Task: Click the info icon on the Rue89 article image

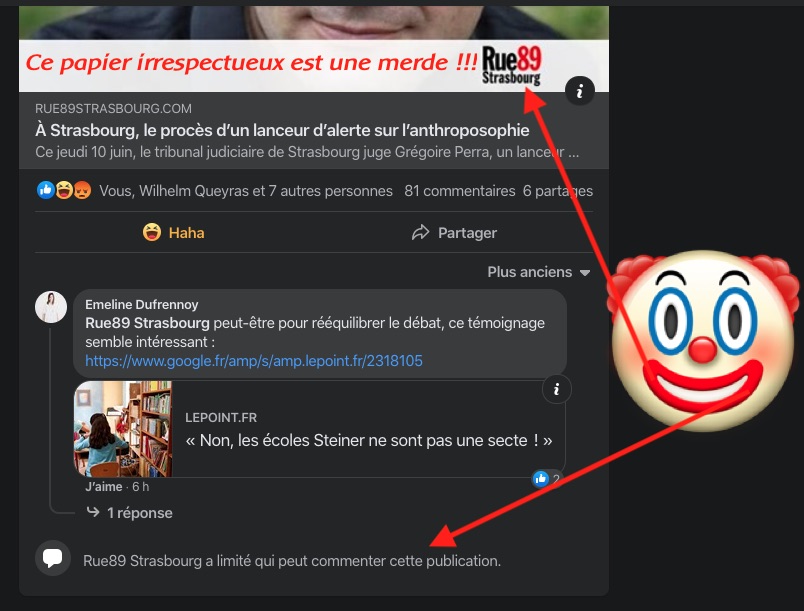Action: tap(580, 91)
